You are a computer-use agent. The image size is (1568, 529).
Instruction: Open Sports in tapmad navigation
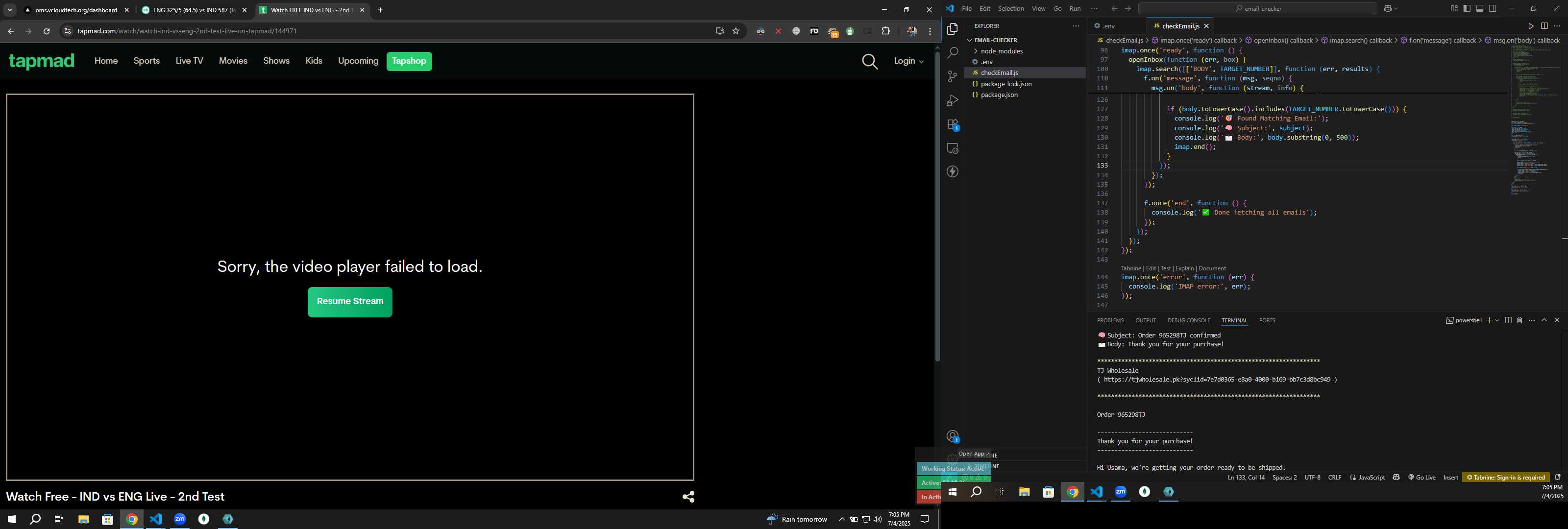tap(147, 61)
